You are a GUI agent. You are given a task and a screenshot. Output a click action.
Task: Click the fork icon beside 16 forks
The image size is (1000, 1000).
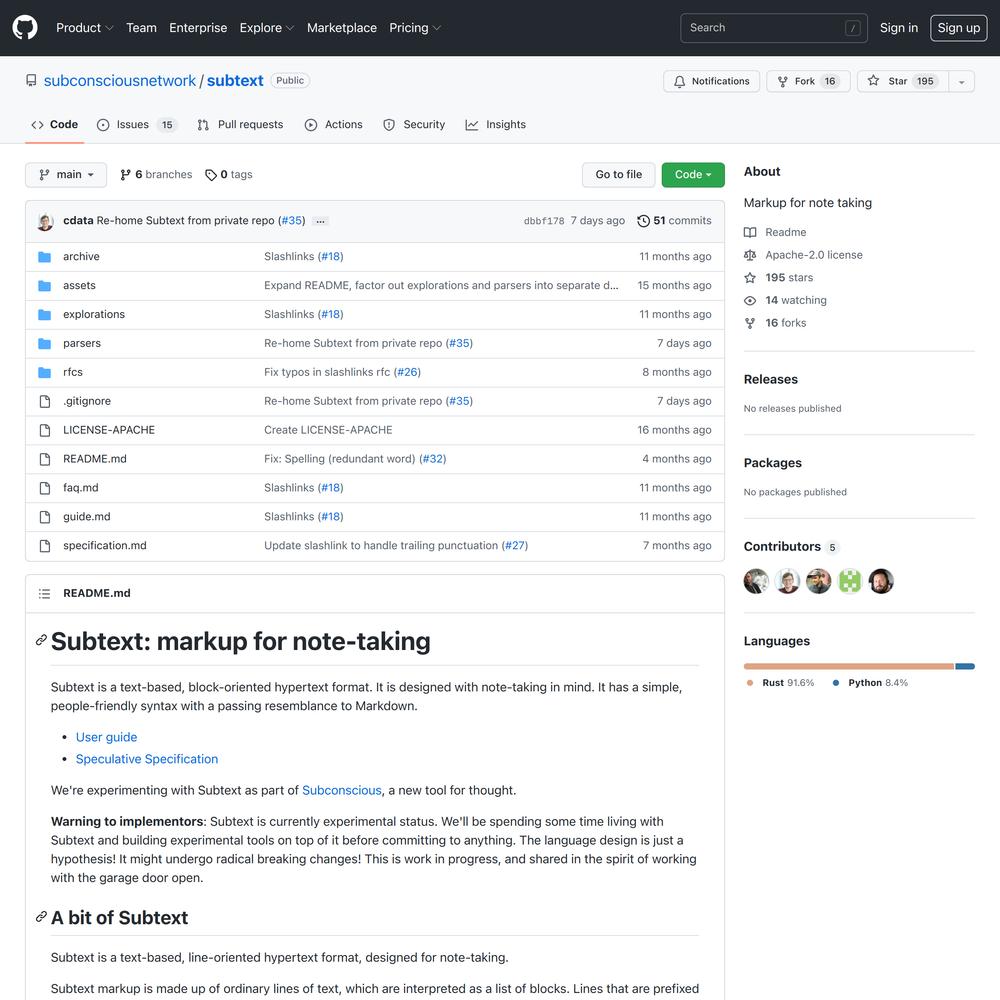[750, 323]
